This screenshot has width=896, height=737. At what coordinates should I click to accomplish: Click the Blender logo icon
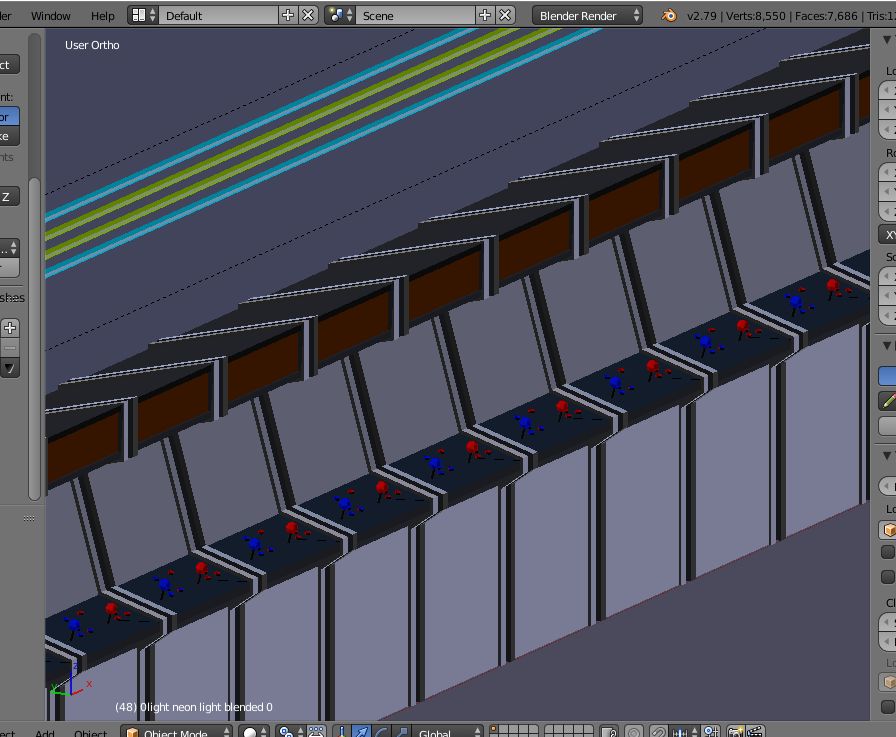[669, 15]
